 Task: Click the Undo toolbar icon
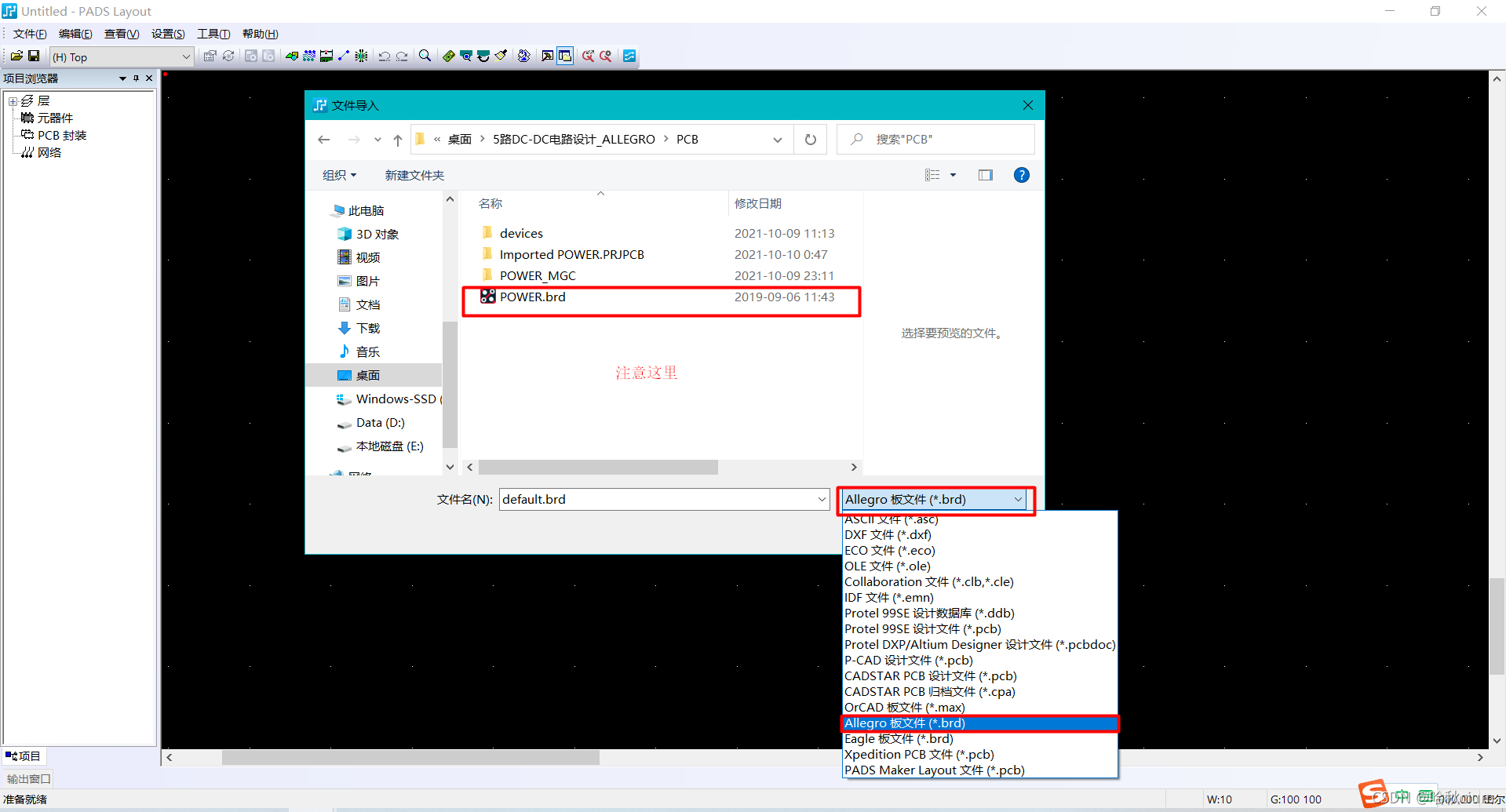click(385, 56)
